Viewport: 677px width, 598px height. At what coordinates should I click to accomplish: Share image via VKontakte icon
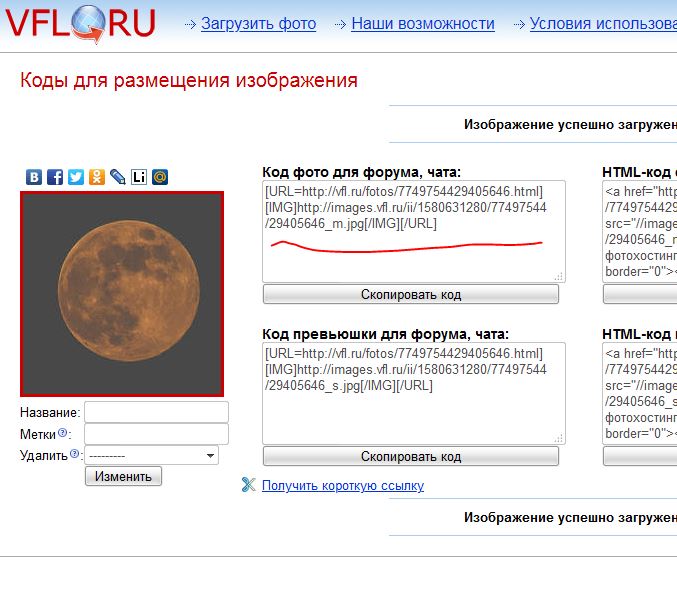point(34,177)
